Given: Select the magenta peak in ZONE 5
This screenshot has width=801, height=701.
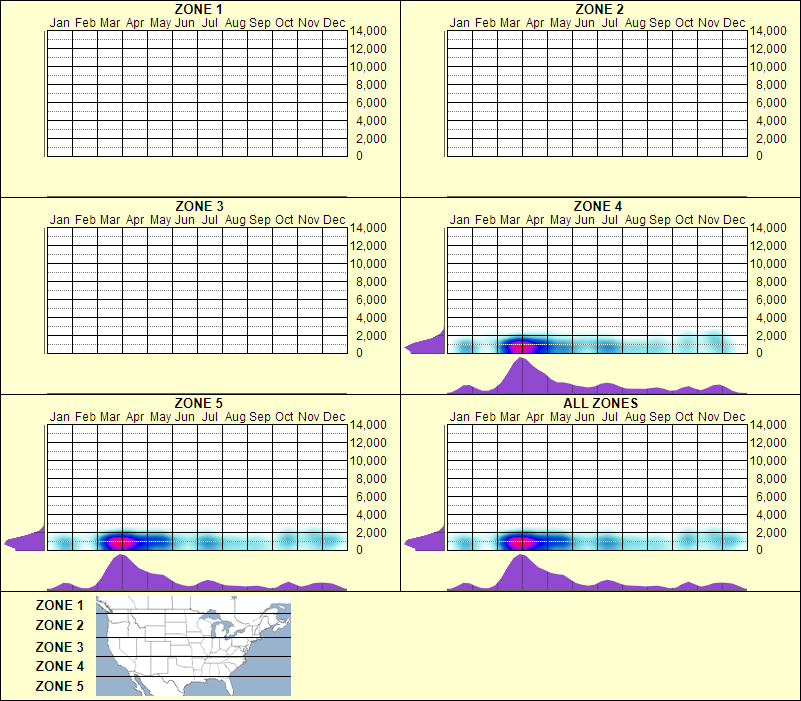Looking at the screenshot, I should pos(122,540).
